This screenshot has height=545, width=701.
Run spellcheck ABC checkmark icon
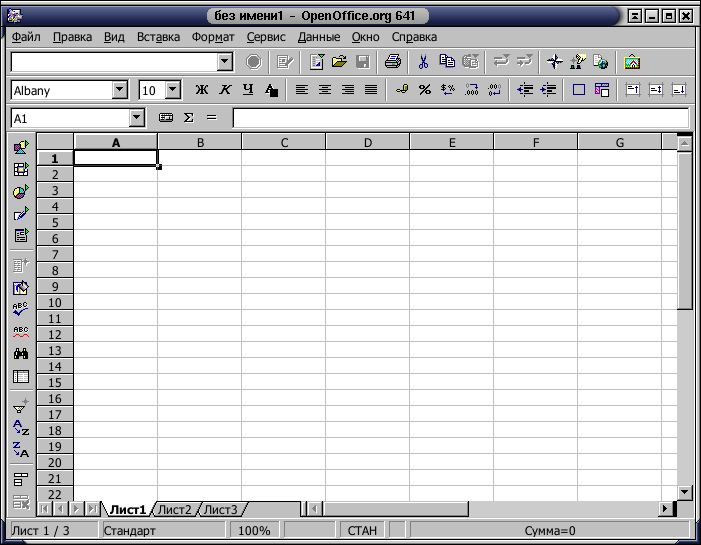coord(21,308)
